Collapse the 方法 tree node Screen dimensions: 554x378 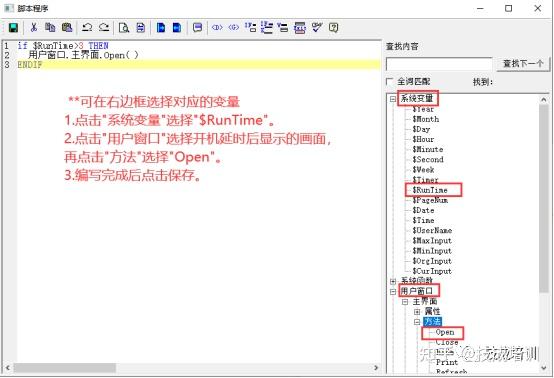[417, 322]
